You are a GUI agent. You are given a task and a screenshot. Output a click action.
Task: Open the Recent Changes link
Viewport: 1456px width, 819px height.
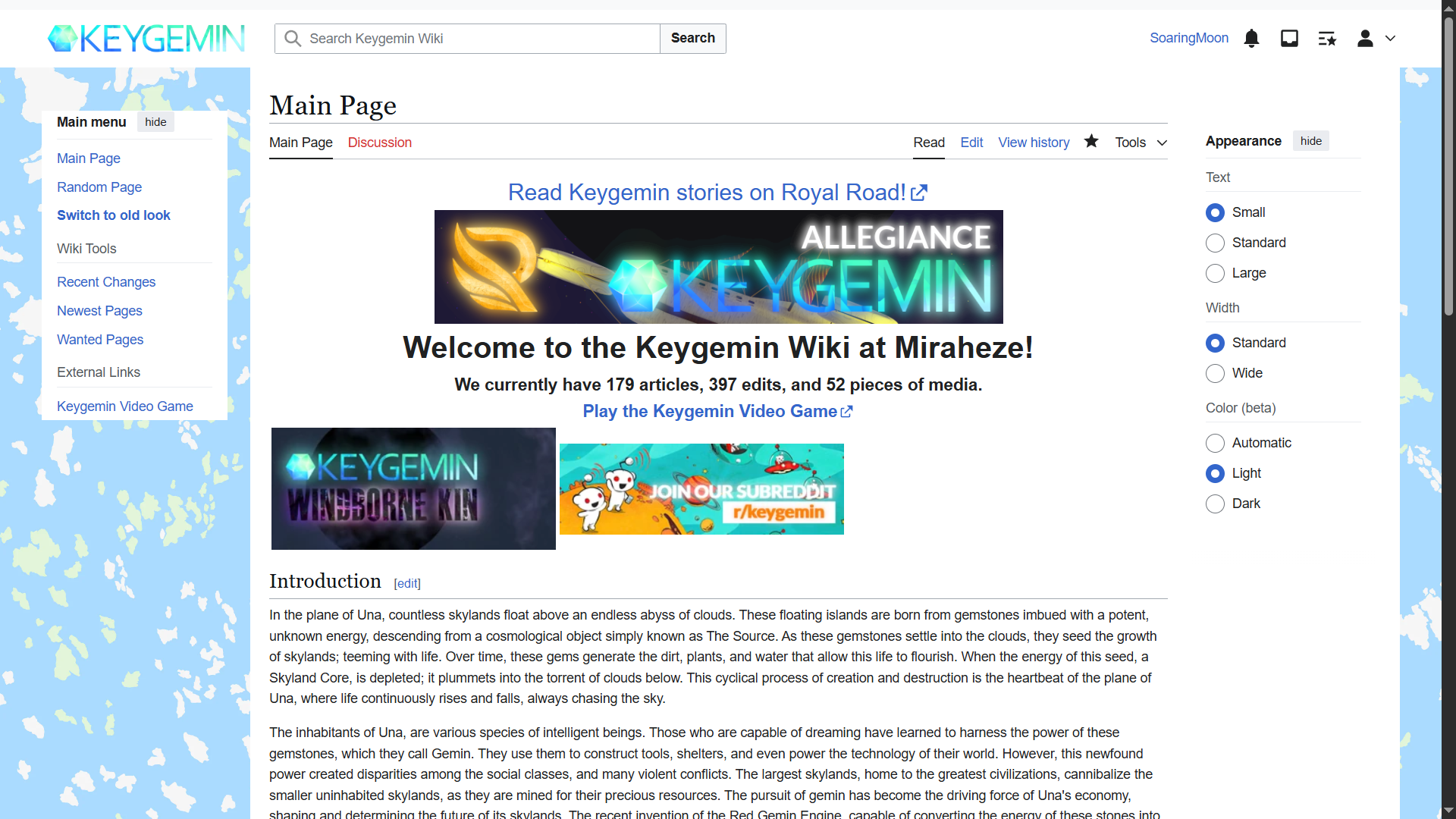pyautogui.click(x=106, y=282)
